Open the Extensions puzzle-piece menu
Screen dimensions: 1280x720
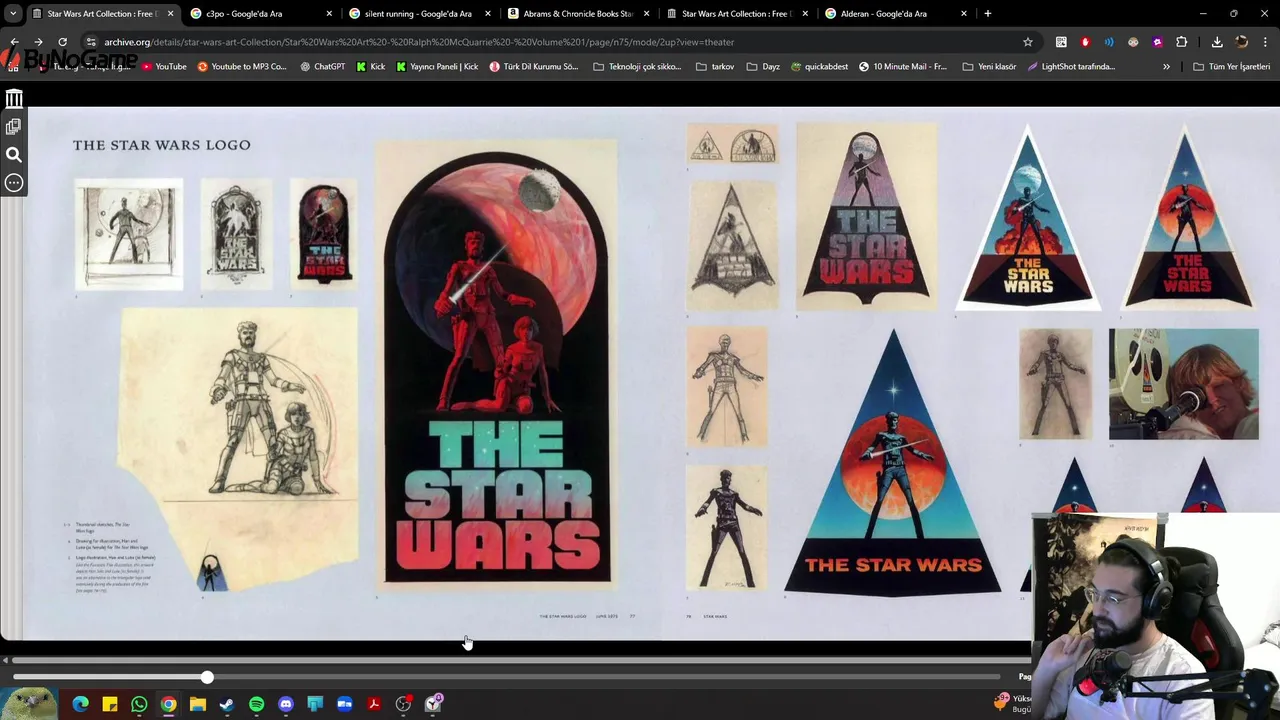[1182, 42]
